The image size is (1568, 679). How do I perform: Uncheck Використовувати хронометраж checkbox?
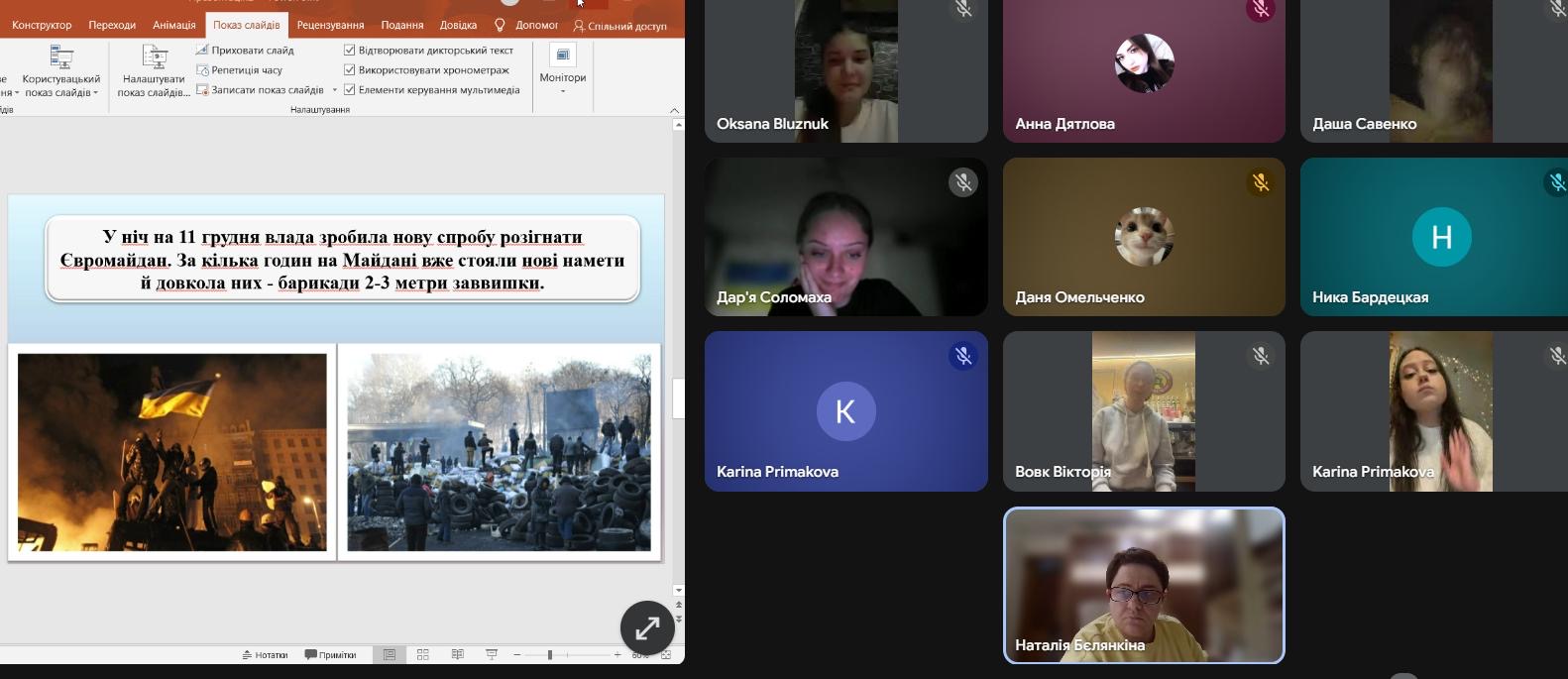pyautogui.click(x=350, y=69)
